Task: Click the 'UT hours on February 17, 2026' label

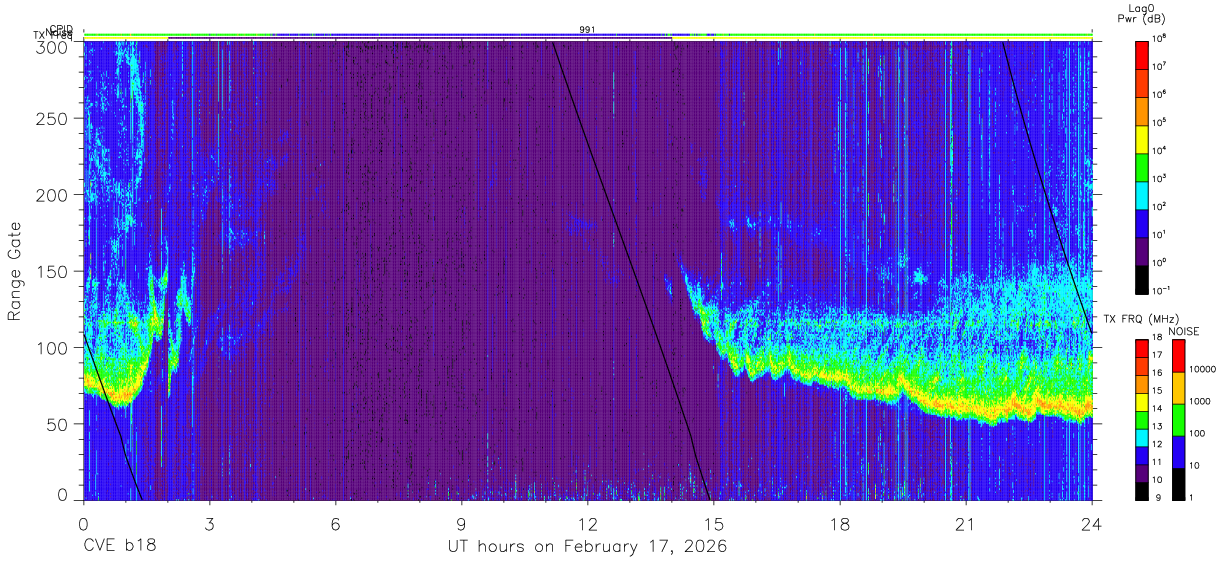Action: (x=587, y=547)
